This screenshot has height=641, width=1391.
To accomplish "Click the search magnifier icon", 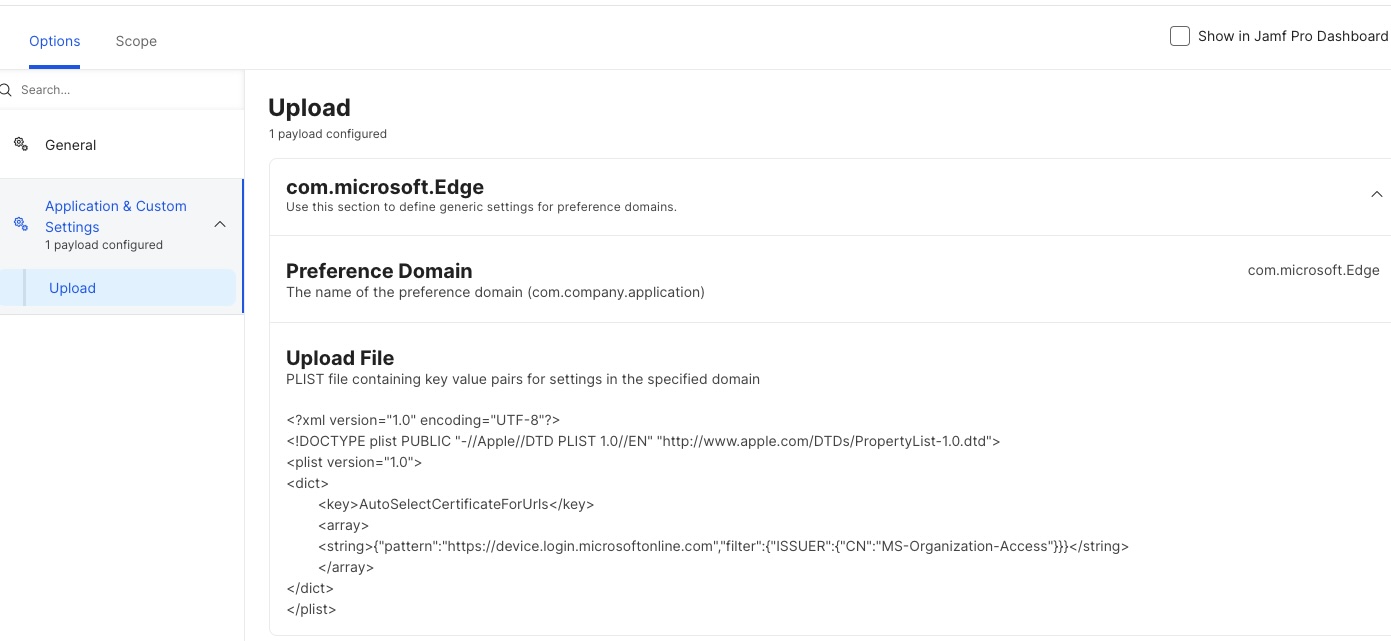I will pos(5,90).
